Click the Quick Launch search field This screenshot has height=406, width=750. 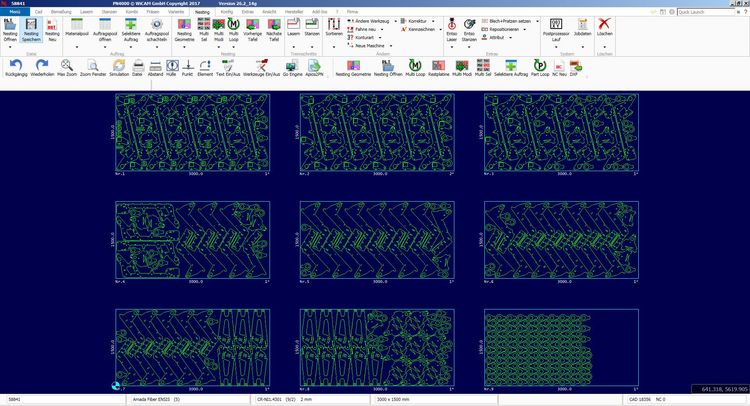tap(708, 12)
